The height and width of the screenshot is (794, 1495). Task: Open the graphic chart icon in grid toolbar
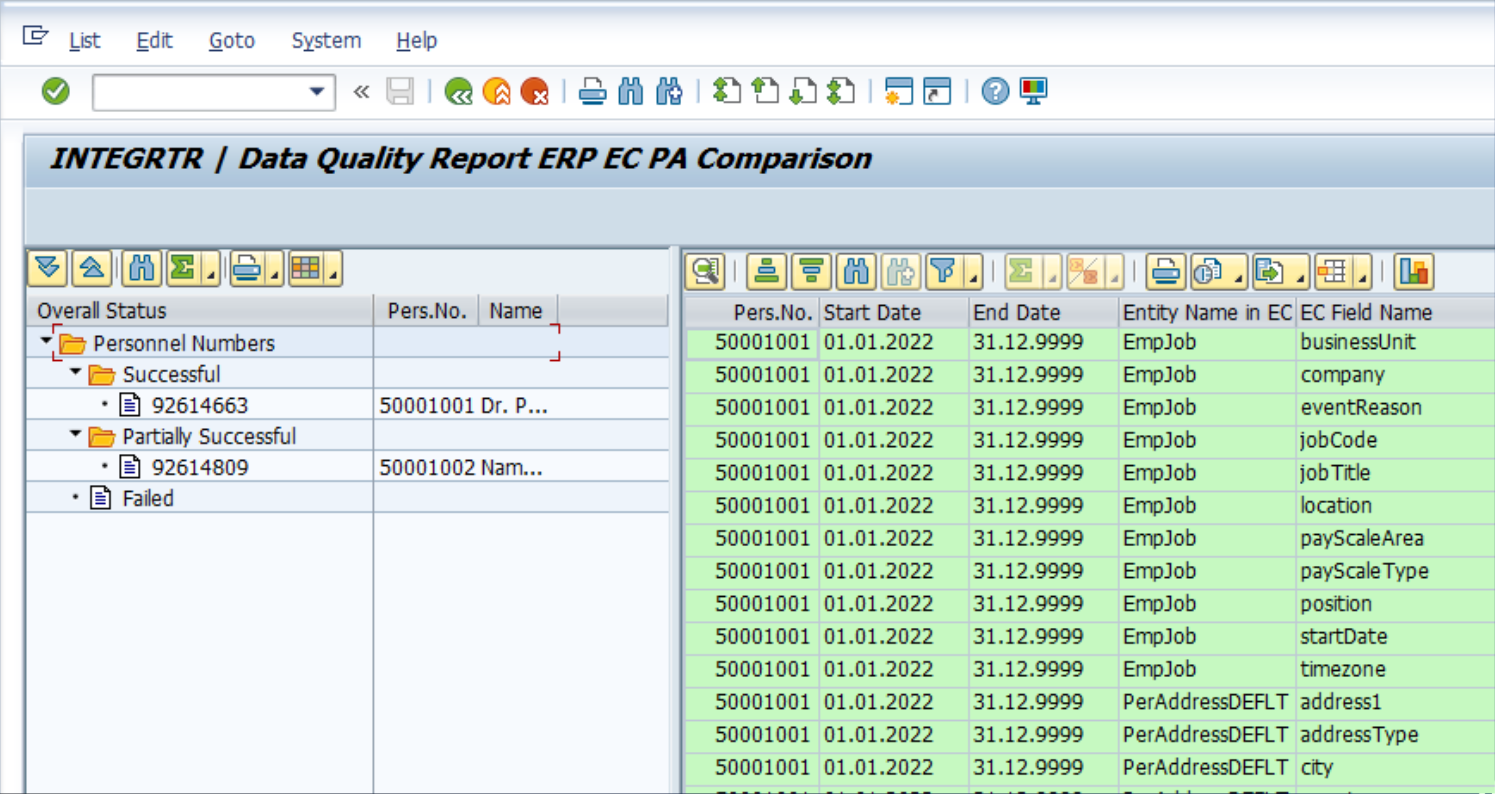(1413, 271)
